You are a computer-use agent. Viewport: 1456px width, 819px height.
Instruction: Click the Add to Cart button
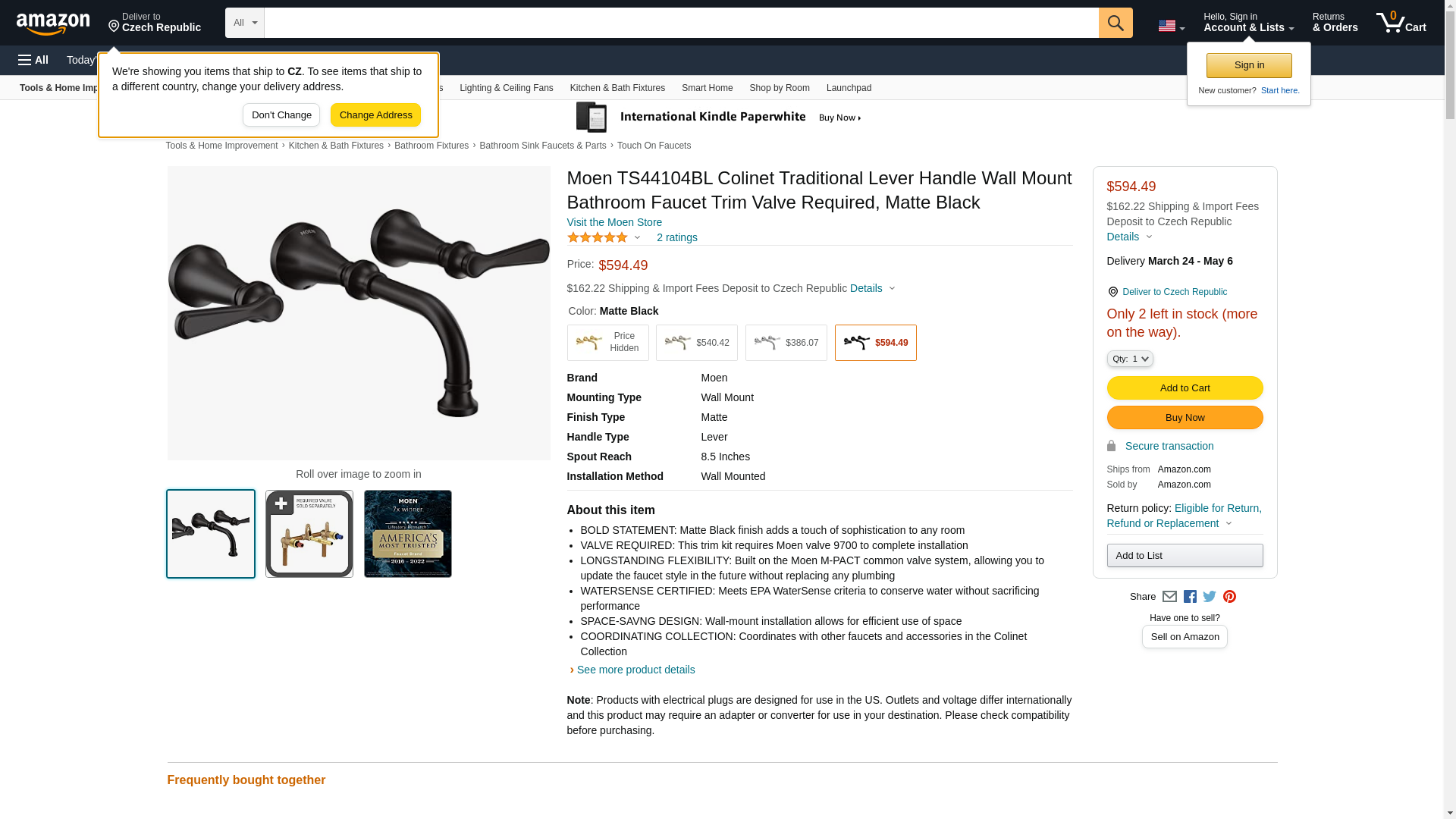tap(1184, 388)
